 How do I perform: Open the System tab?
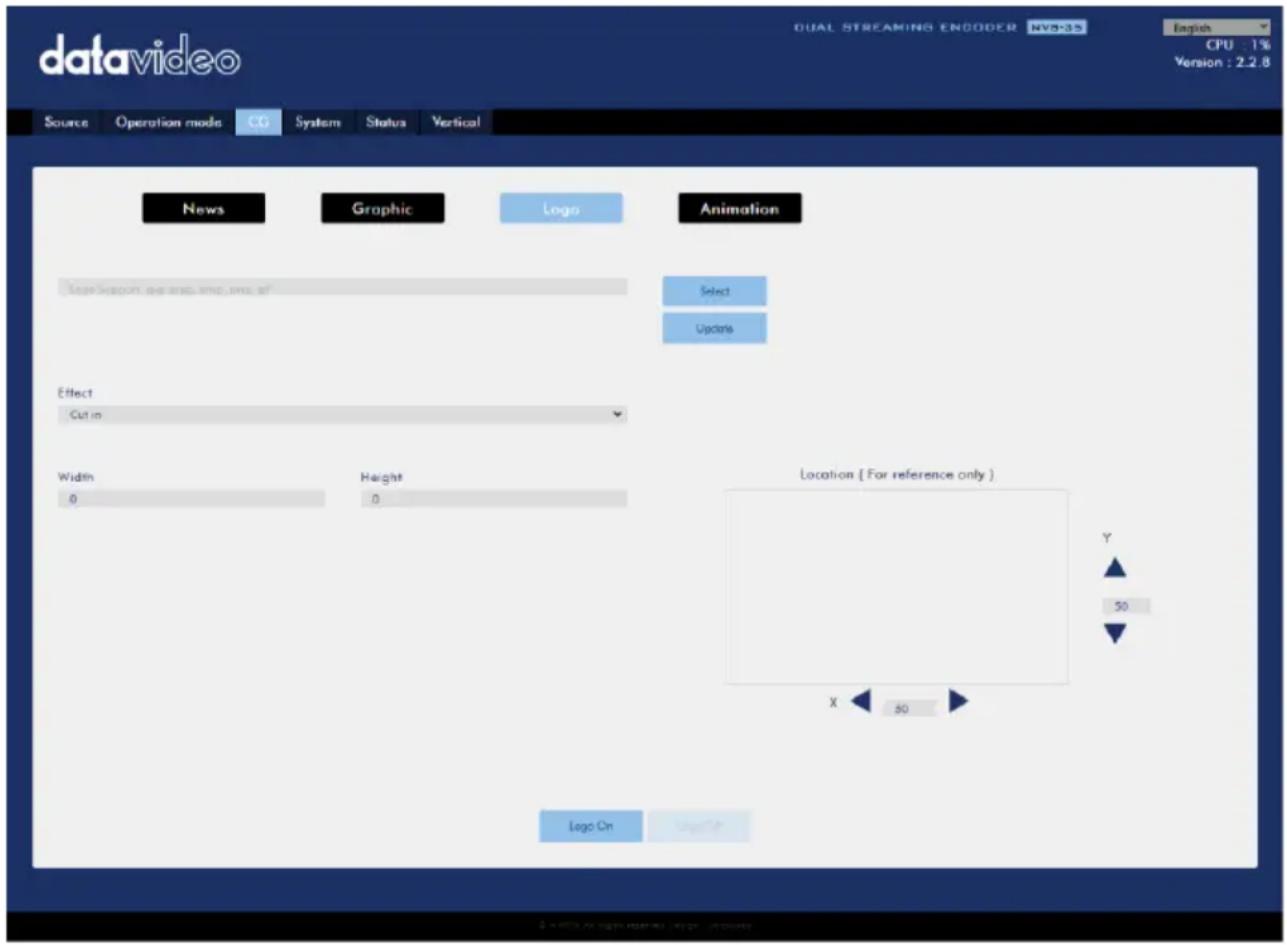tap(317, 122)
